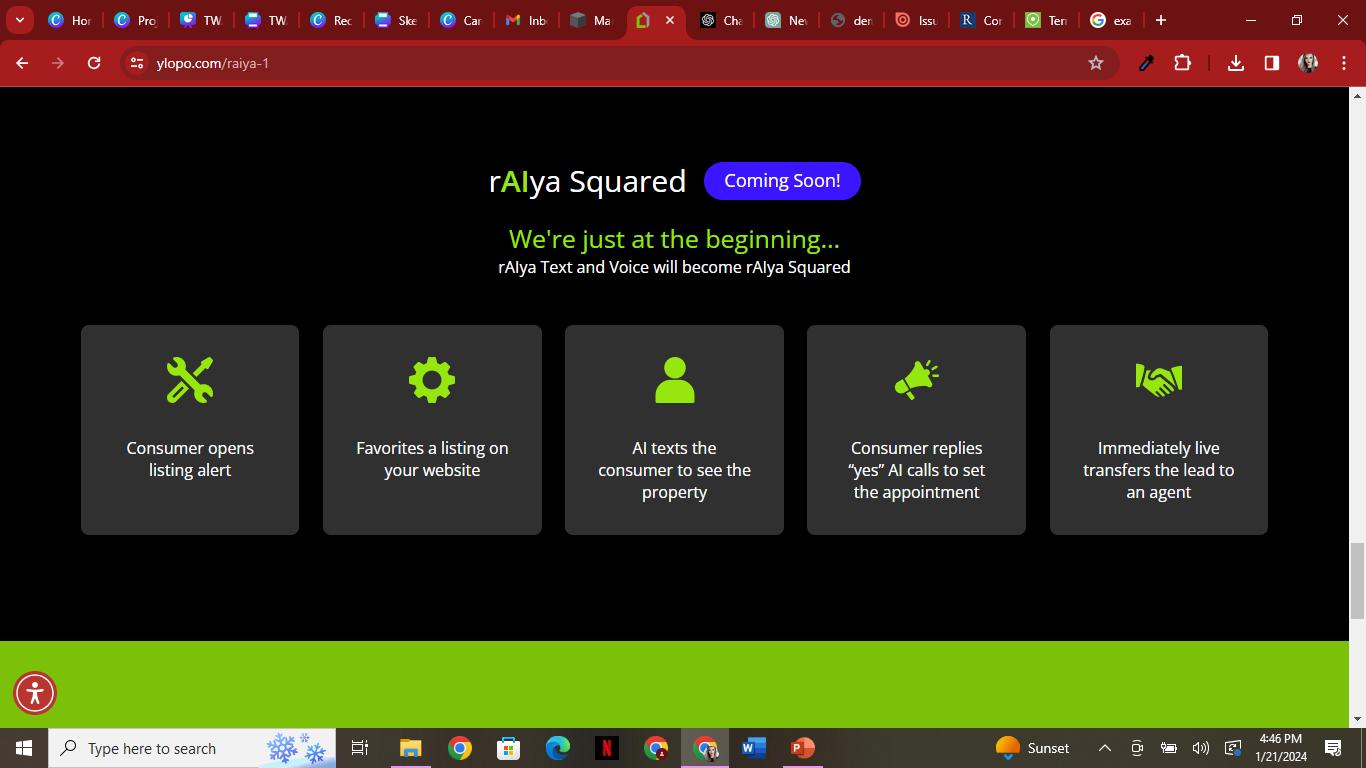Click the green gear icon
This screenshot has height=768, width=1366.
(x=432, y=380)
